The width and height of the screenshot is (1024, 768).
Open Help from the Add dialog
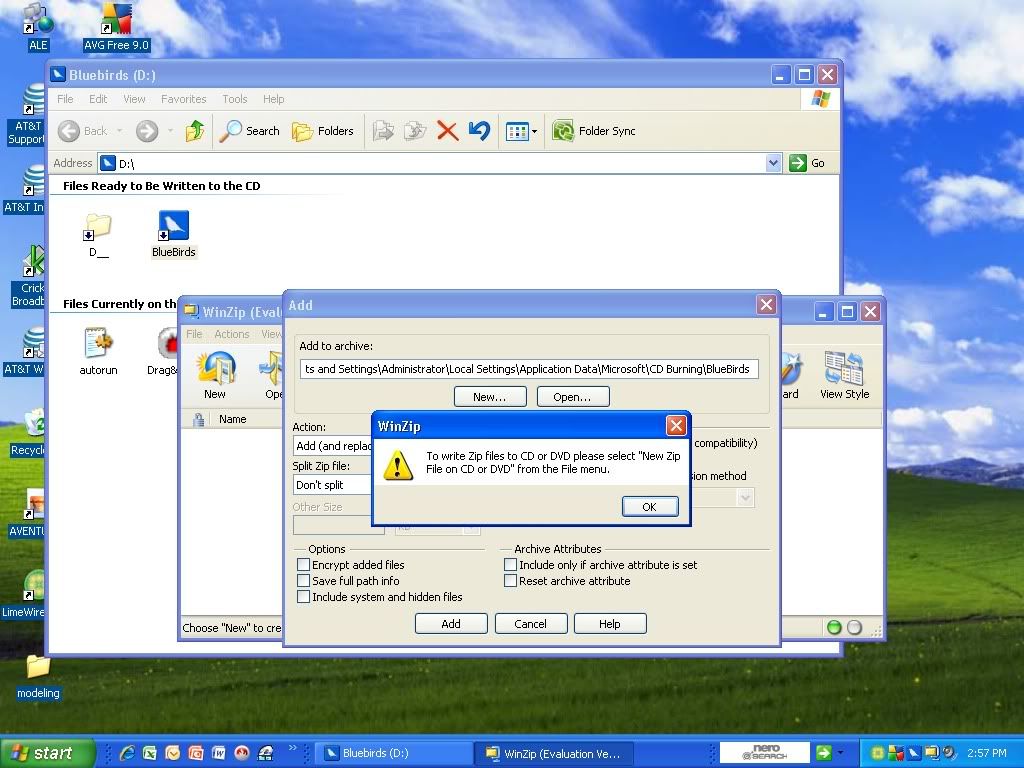[x=610, y=624]
